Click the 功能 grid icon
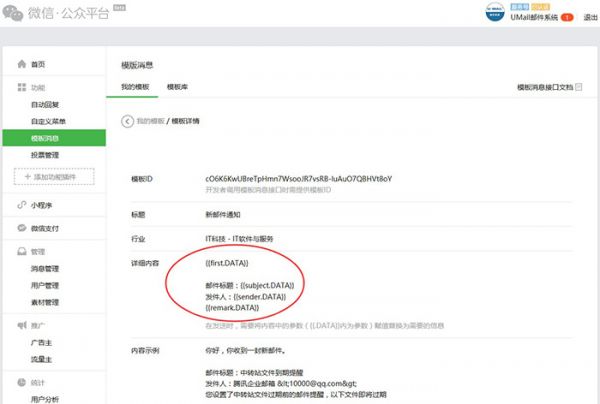 (x=22, y=87)
